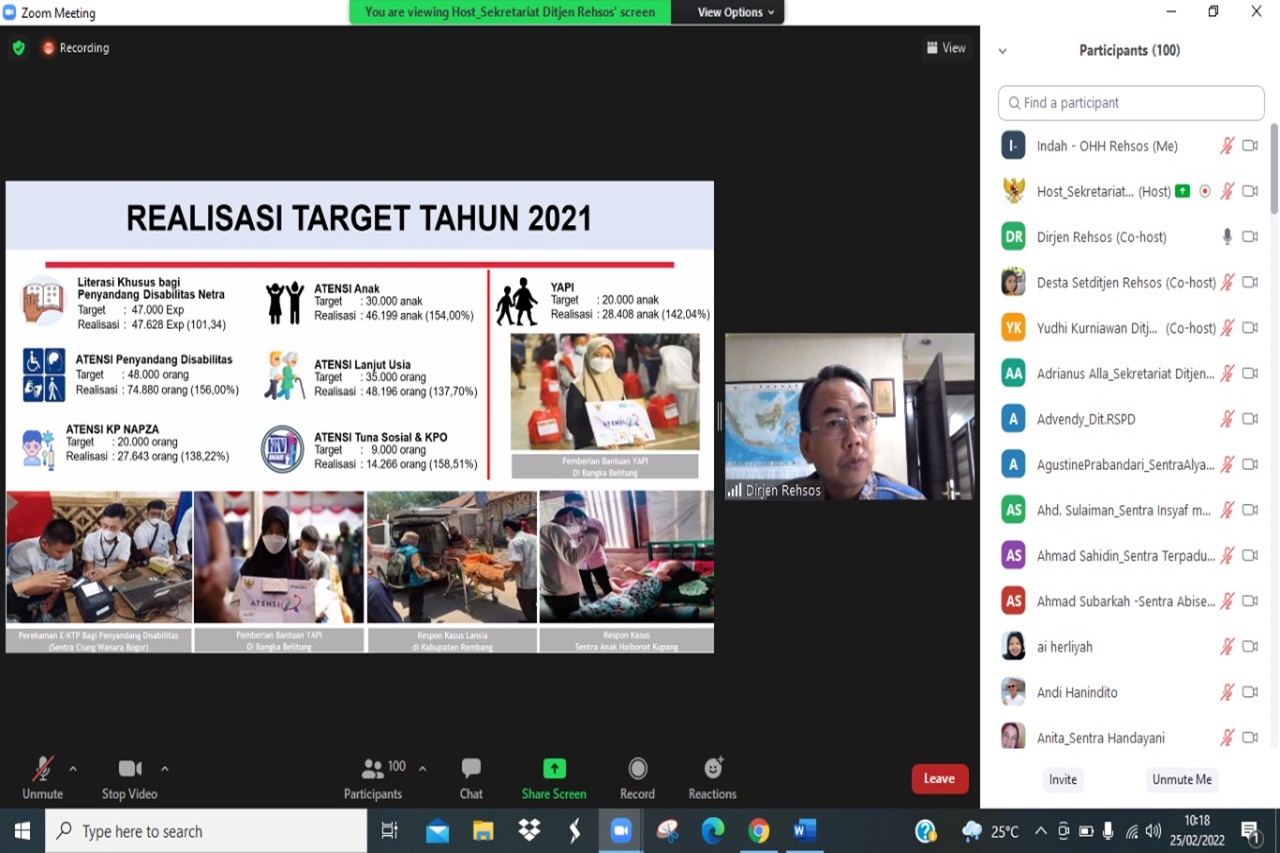The height and width of the screenshot is (853, 1280).
Task: Open the Reactions menu
Action: 712,779
